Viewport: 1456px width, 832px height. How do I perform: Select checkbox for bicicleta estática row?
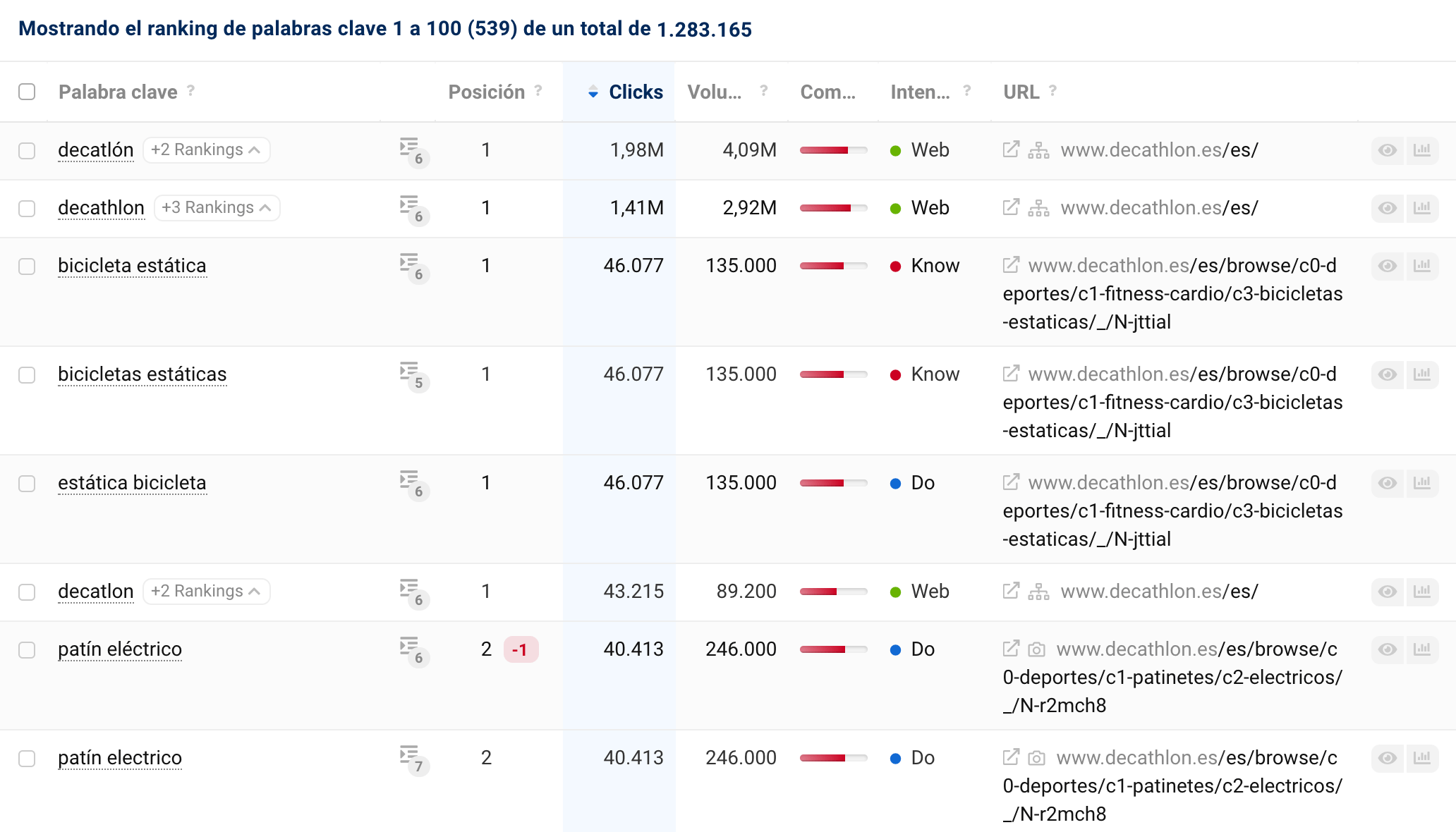(x=27, y=266)
